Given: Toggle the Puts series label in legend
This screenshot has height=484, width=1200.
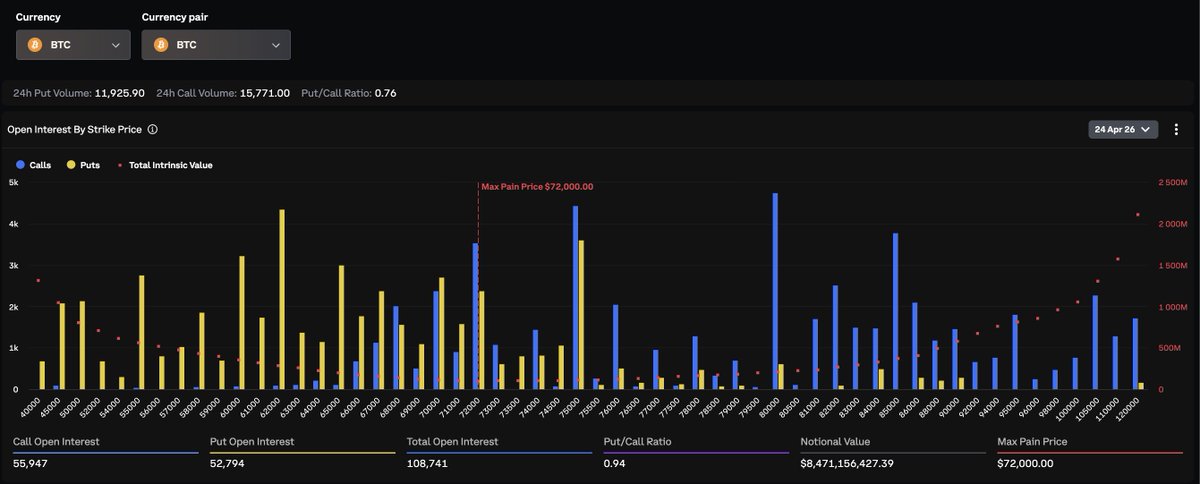Looking at the screenshot, I should coord(90,165).
